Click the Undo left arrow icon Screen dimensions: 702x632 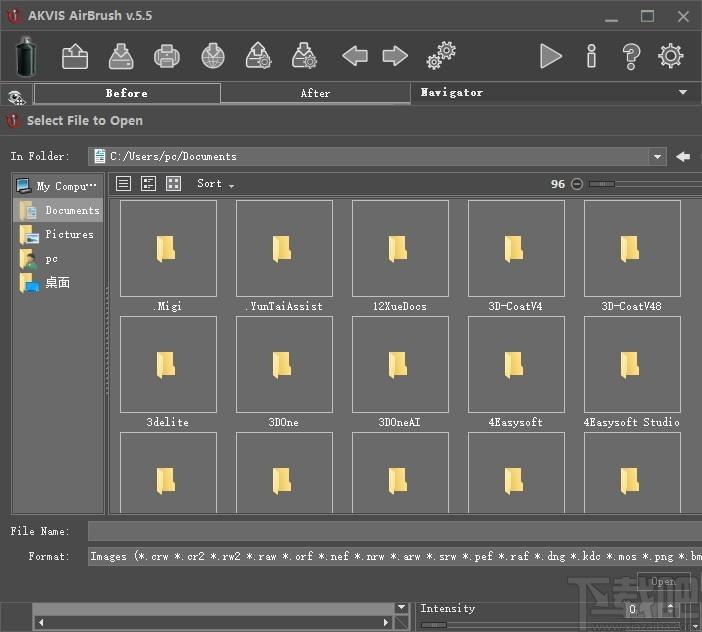coord(355,56)
